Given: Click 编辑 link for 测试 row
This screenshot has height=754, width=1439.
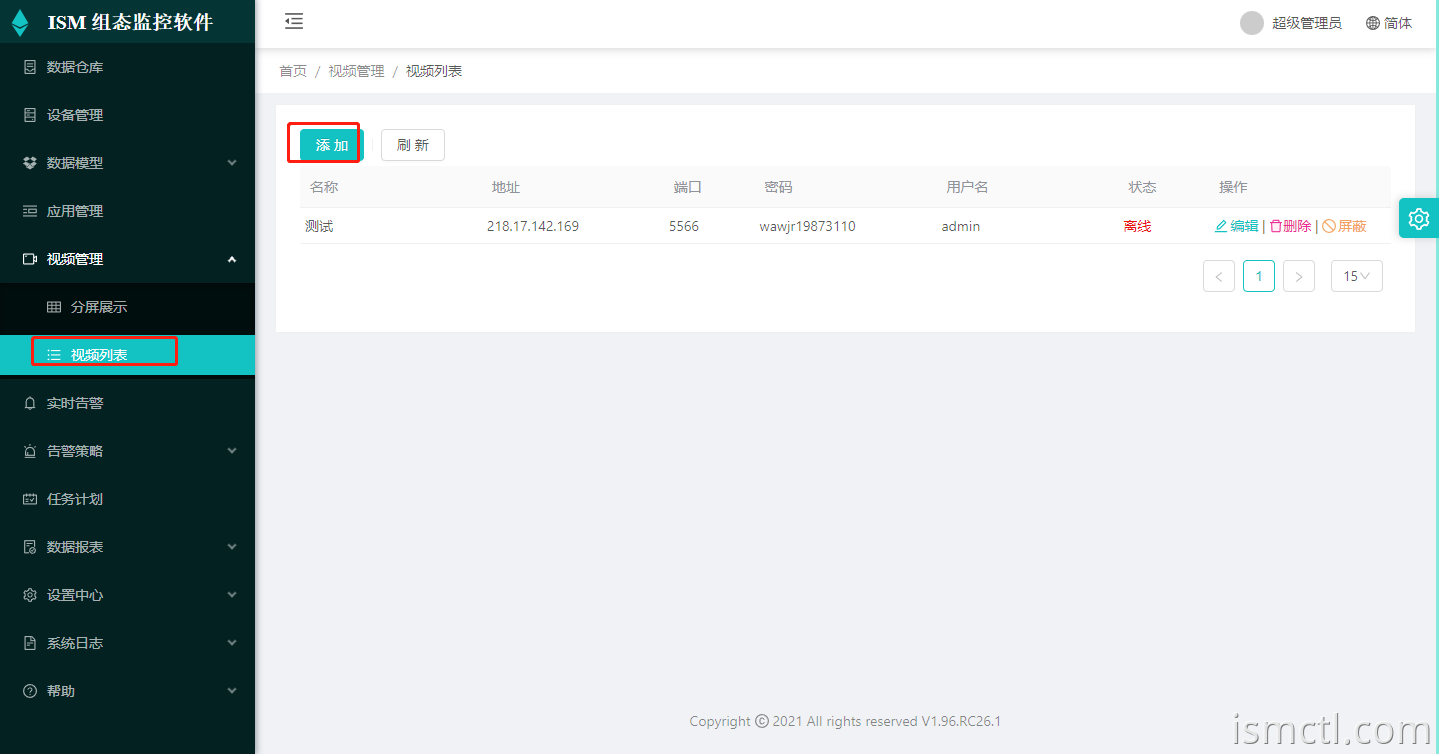Looking at the screenshot, I should [x=1237, y=226].
